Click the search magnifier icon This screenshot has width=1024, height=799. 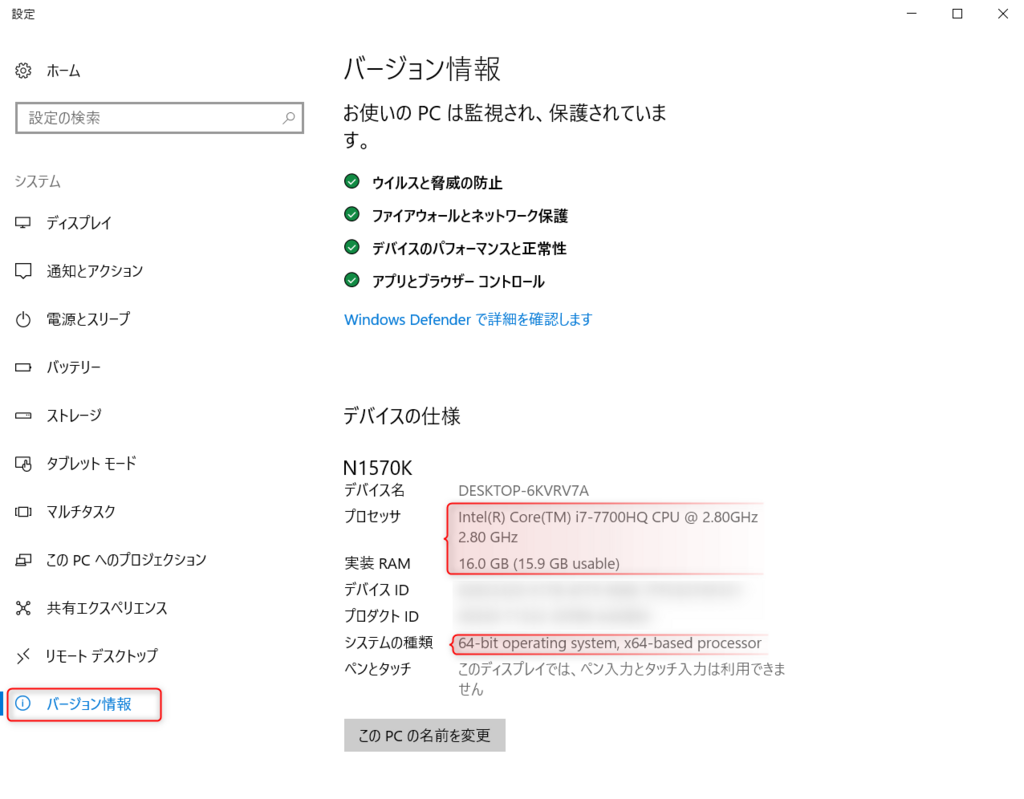tap(289, 118)
